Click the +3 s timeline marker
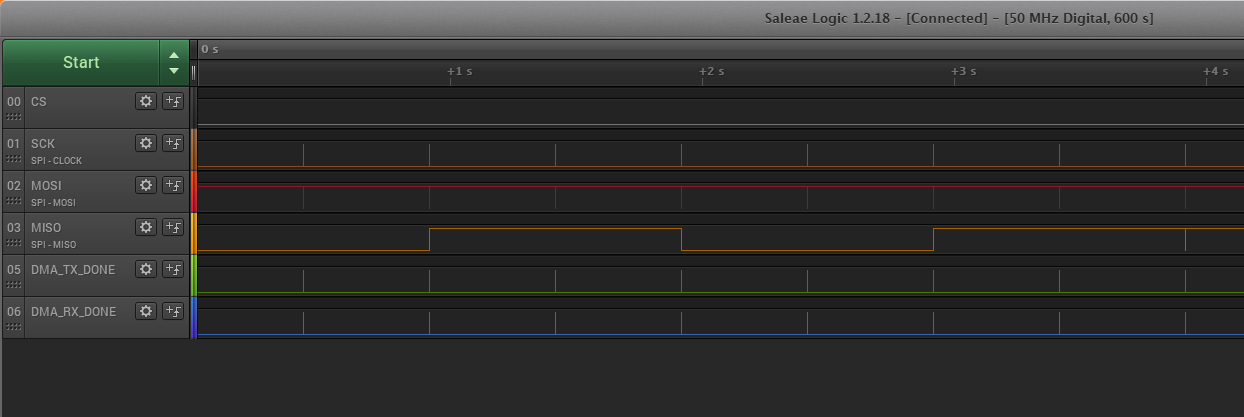Viewport: 1244px width, 417px height. (963, 71)
